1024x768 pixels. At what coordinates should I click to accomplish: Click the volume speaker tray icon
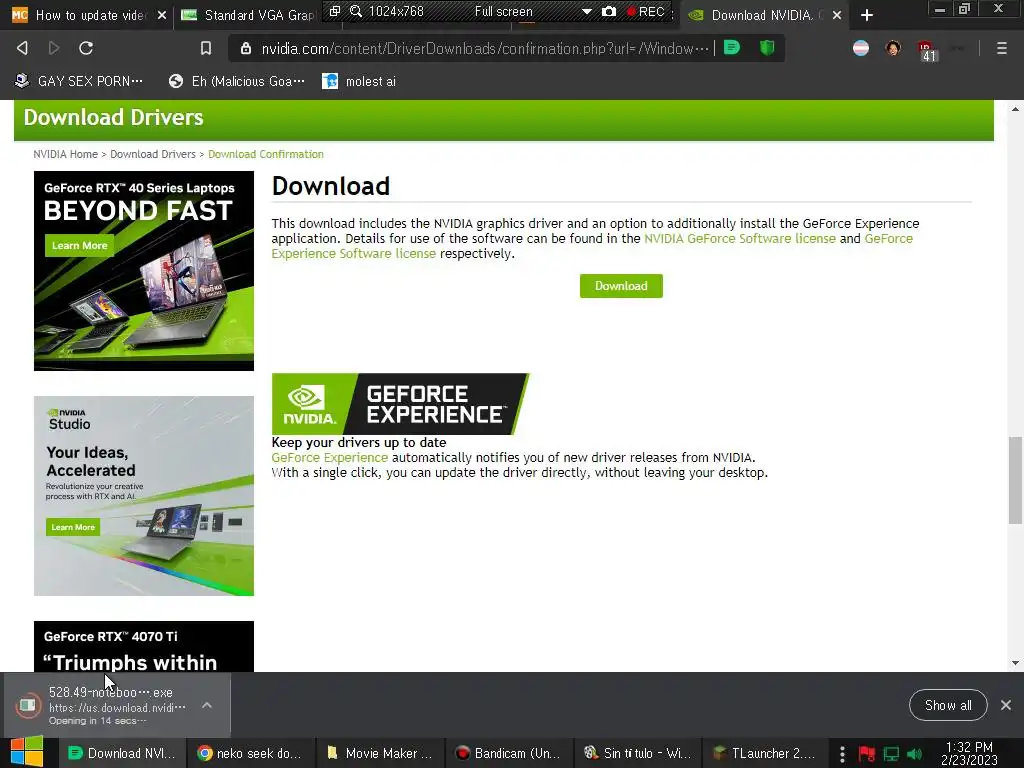coord(914,754)
